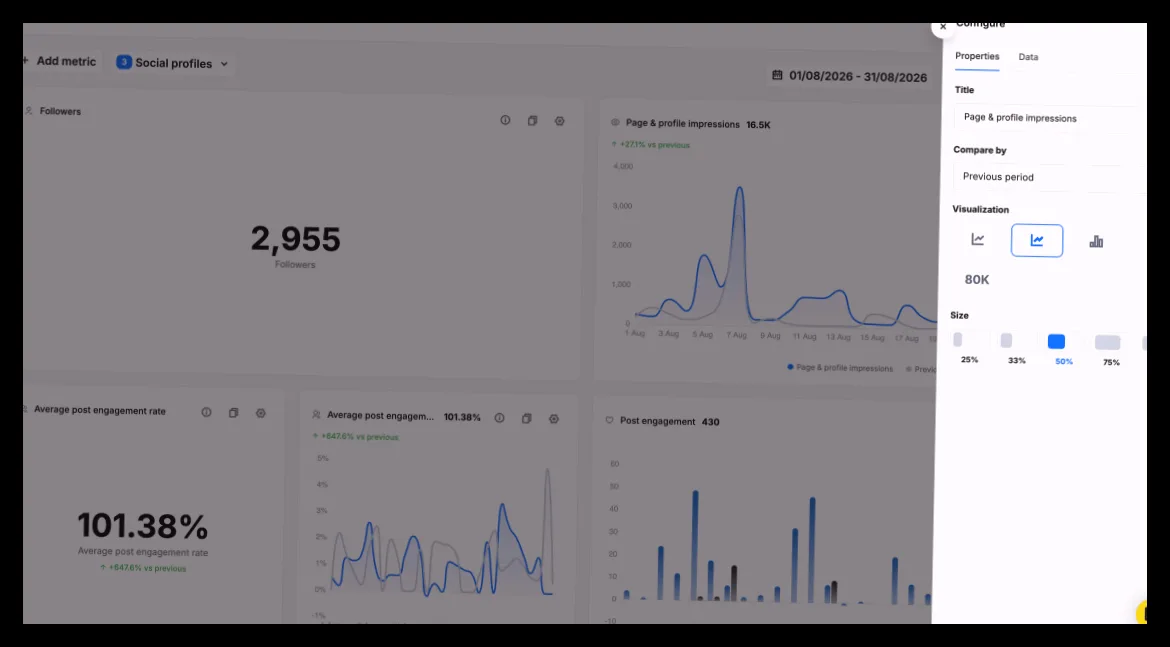Viewport: 1170px width, 647px height.
Task: Click the 2,955 followers count
Action: pyautogui.click(x=295, y=239)
